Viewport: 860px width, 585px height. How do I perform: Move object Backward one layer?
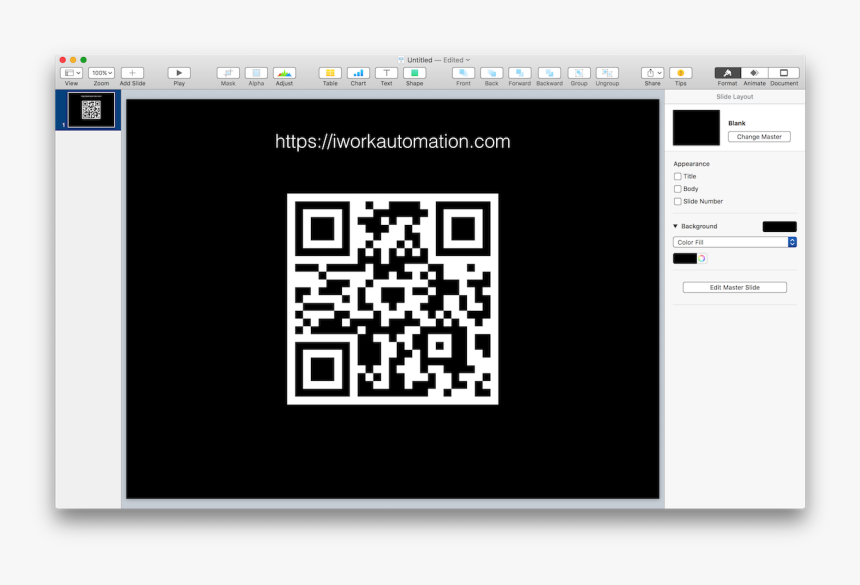point(549,73)
